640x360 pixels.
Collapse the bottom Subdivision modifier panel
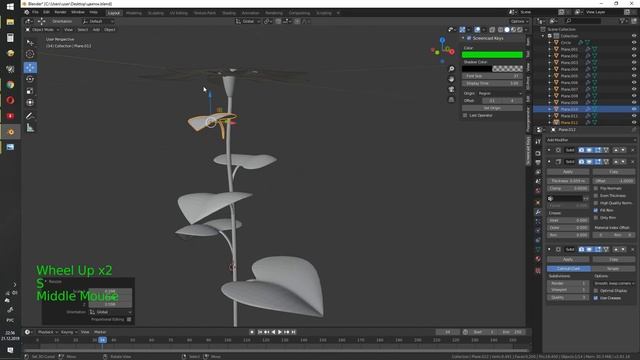tap(549, 249)
